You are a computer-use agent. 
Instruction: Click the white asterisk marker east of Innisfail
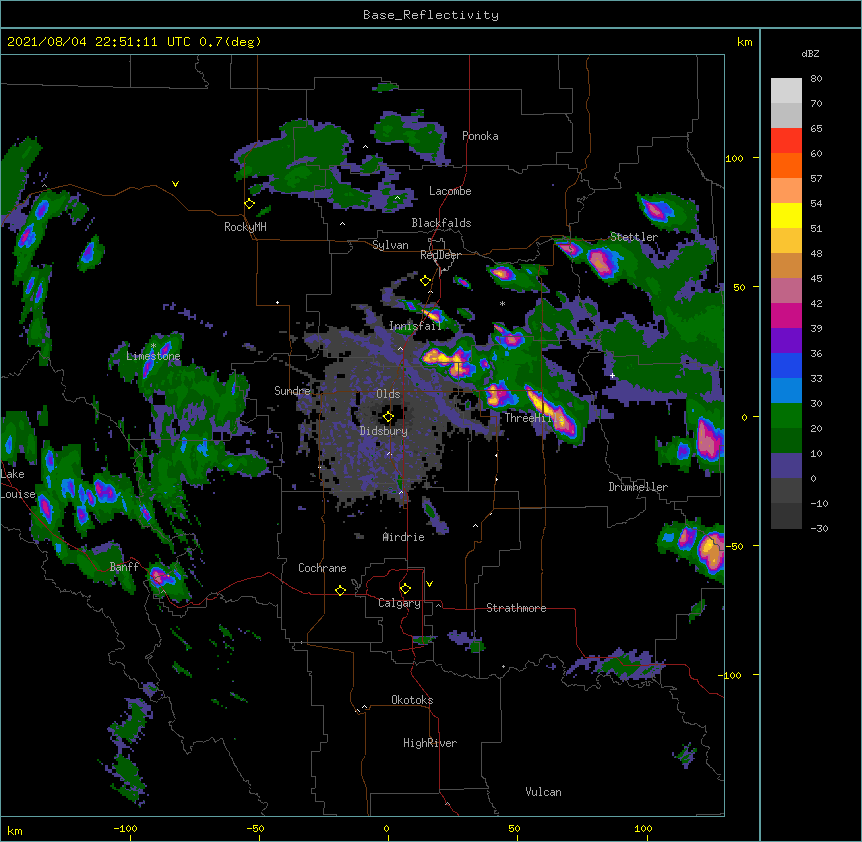502,303
